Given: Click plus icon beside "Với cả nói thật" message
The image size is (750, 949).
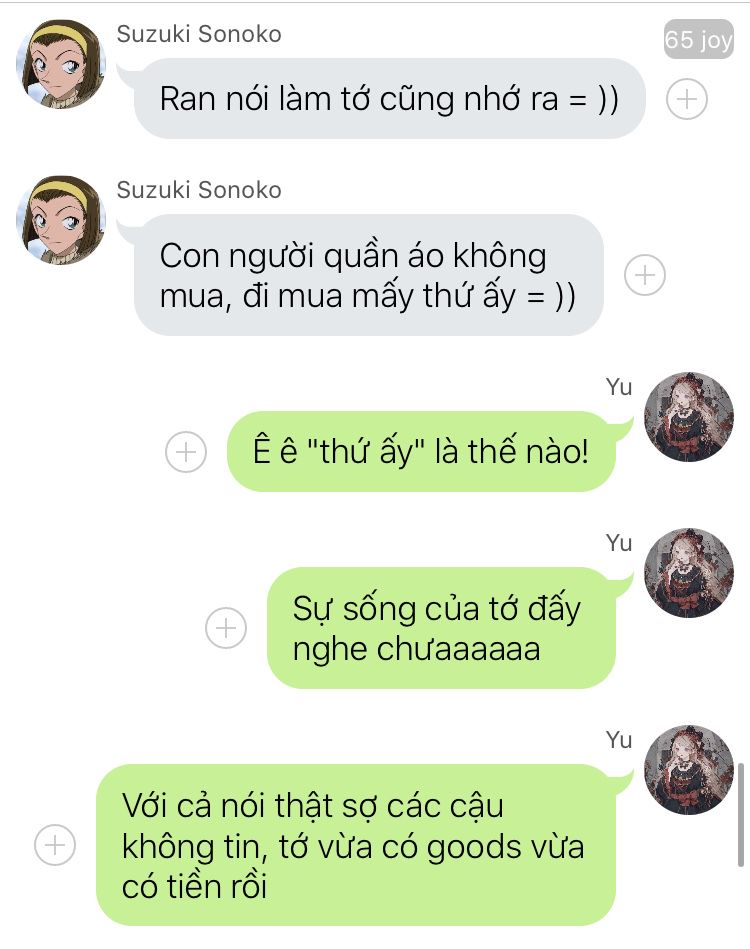Looking at the screenshot, I should coord(55,844).
